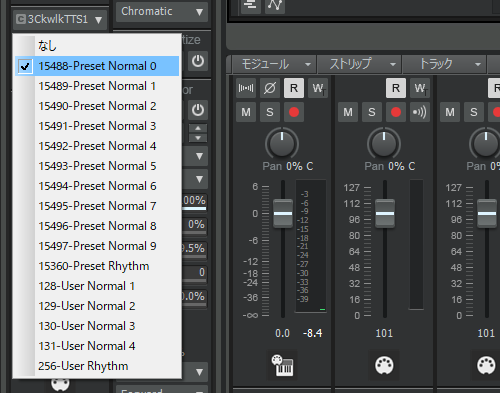This screenshot has height=393, width=500.
Task: Click the stepper up arrow under the power button
Action: click(198, 128)
